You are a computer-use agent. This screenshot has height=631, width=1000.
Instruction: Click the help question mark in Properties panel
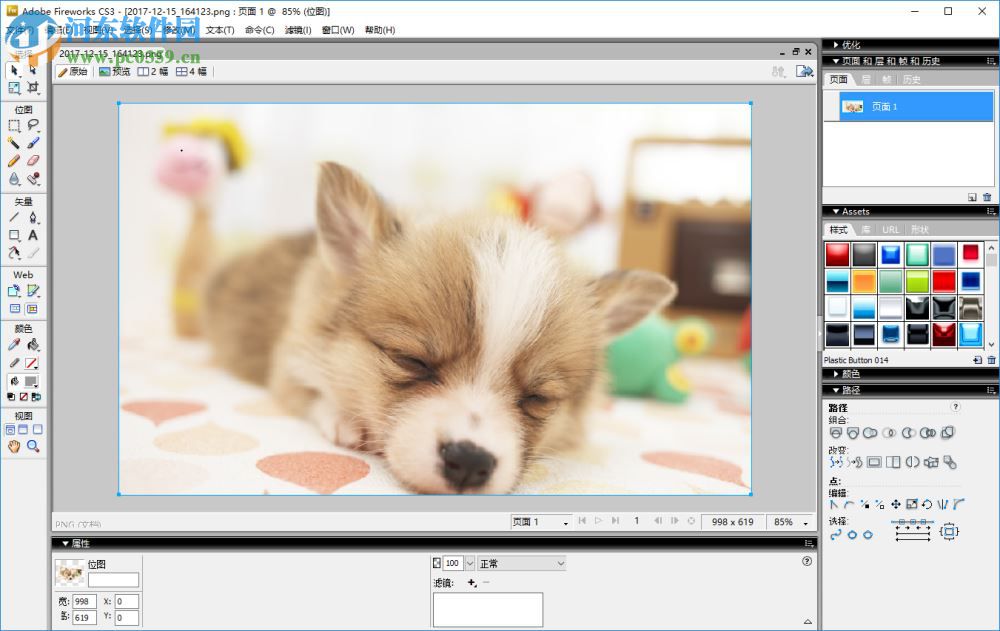pos(806,562)
